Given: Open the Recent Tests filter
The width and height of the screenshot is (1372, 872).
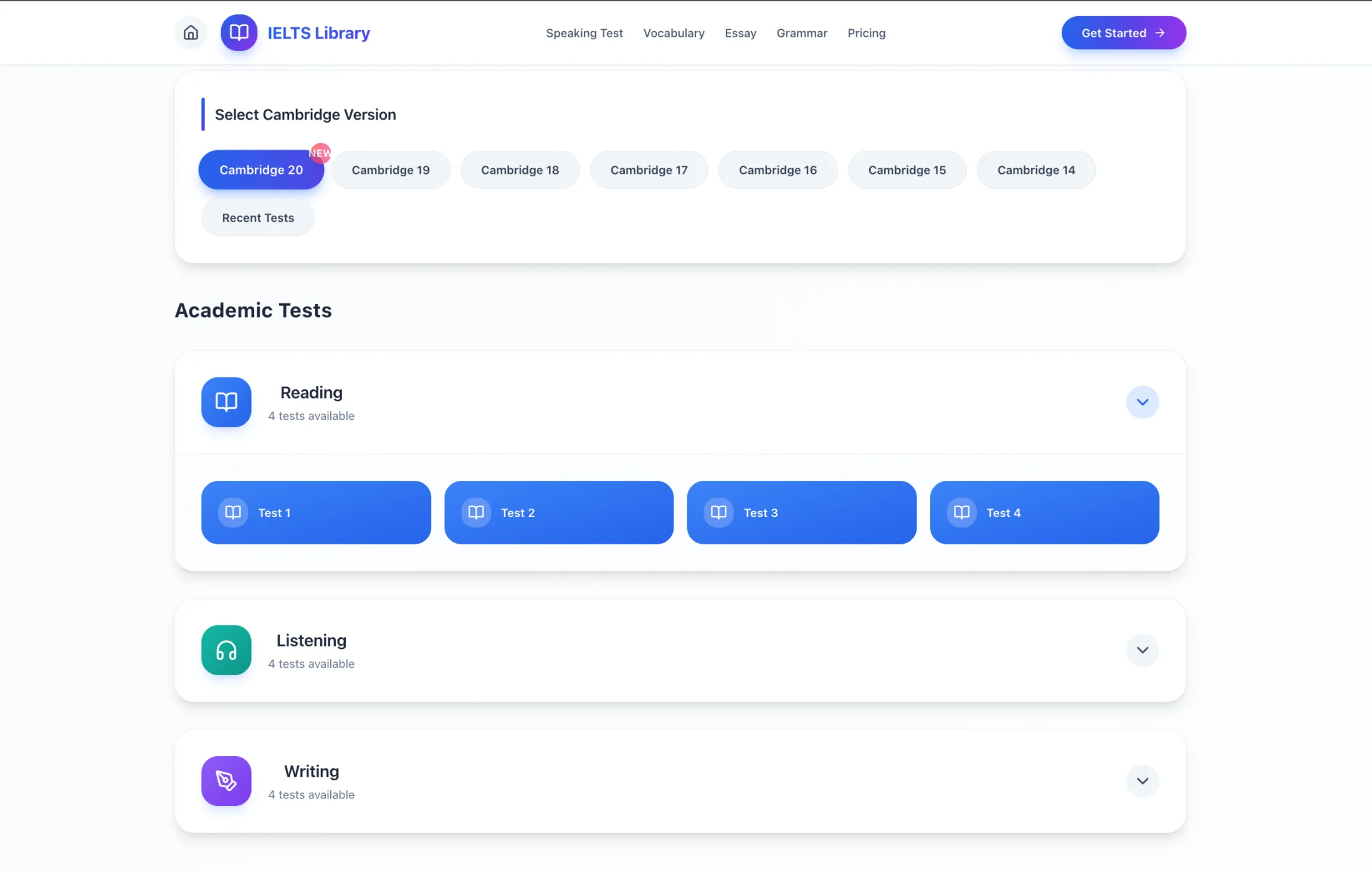Looking at the screenshot, I should pos(258,217).
